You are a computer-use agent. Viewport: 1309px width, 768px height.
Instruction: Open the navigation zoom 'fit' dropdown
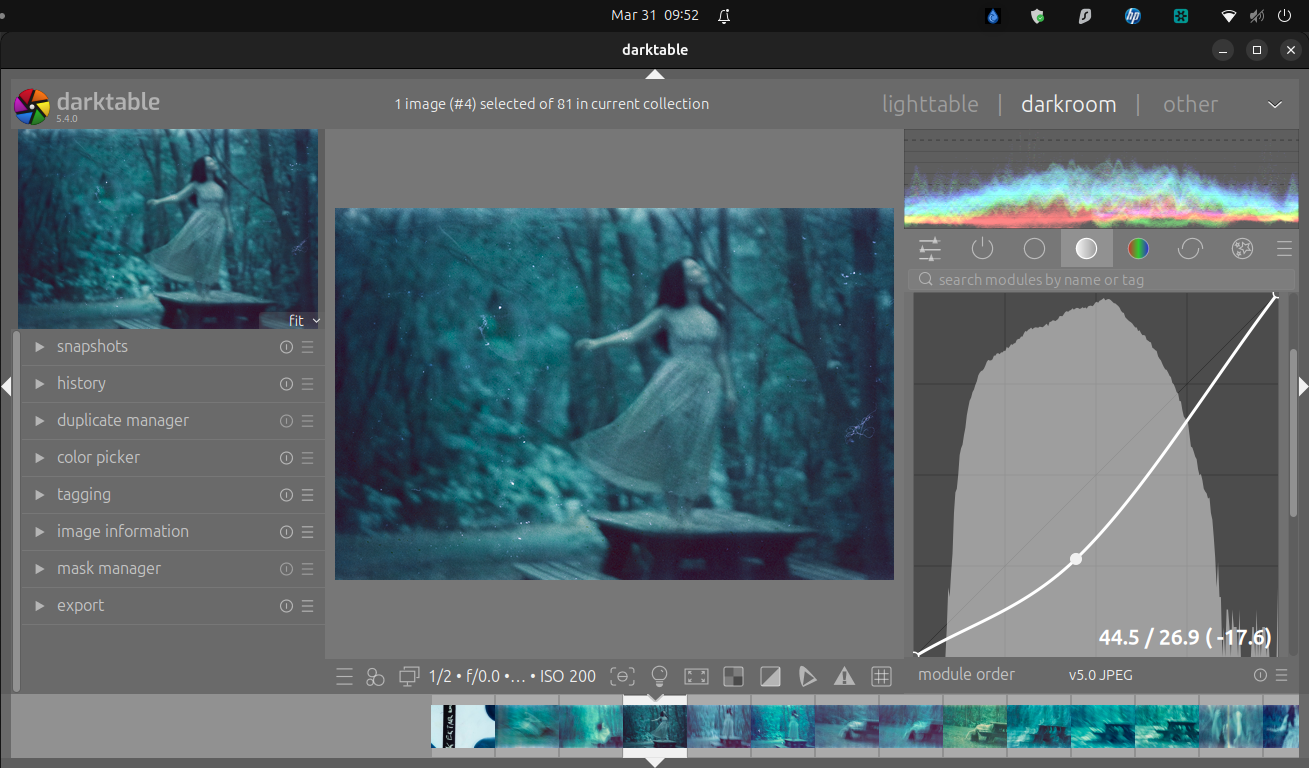304,321
